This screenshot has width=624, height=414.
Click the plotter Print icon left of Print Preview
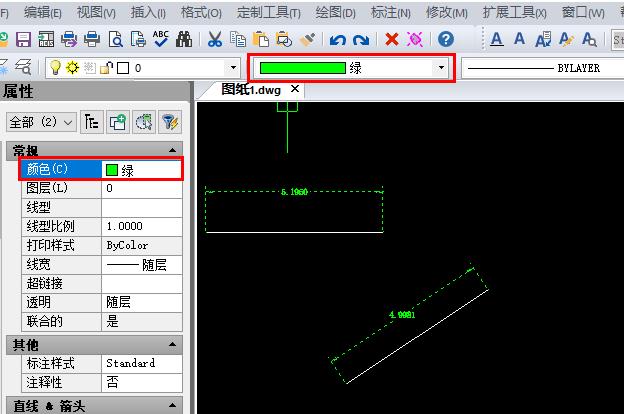point(92,39)
